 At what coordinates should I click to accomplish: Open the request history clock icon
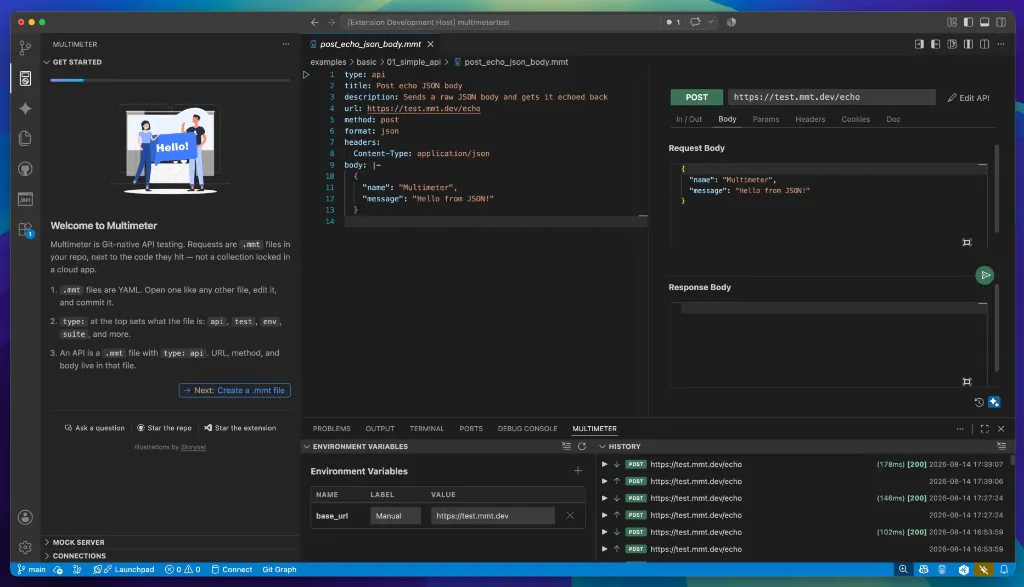coord(978,402)
